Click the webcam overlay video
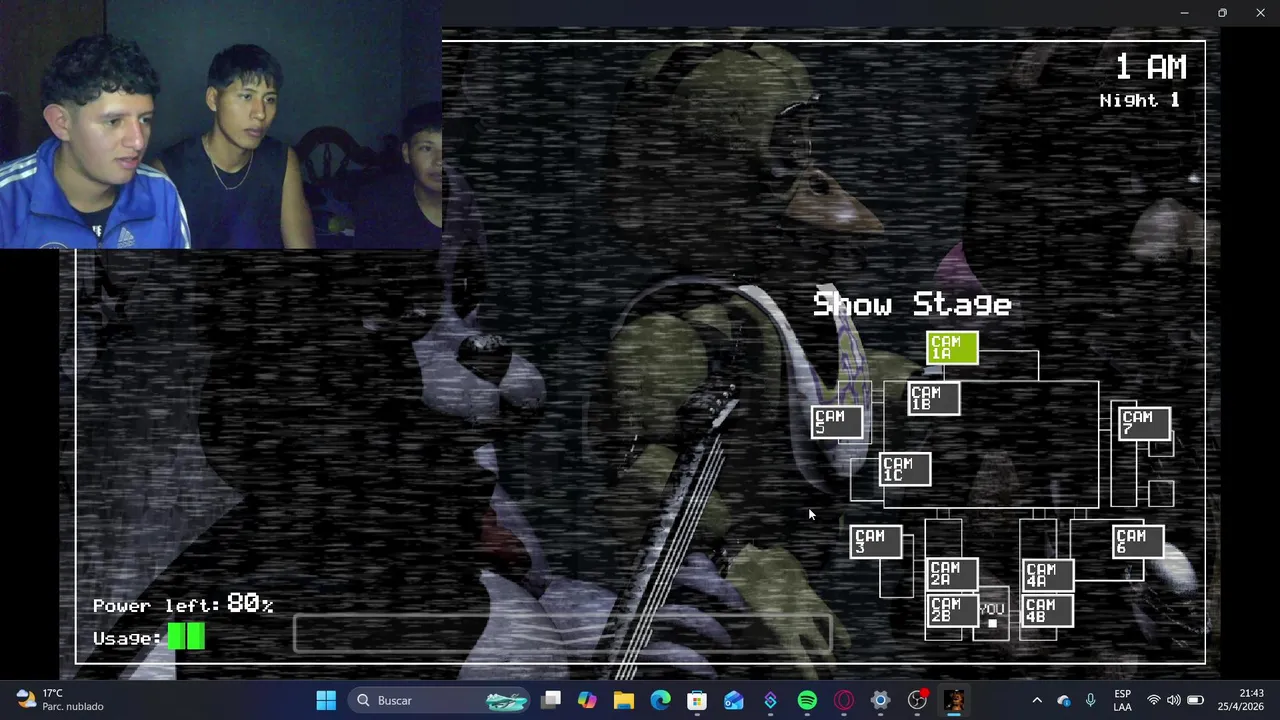Viewport: 1280px width, 720px height. (221, 124)
